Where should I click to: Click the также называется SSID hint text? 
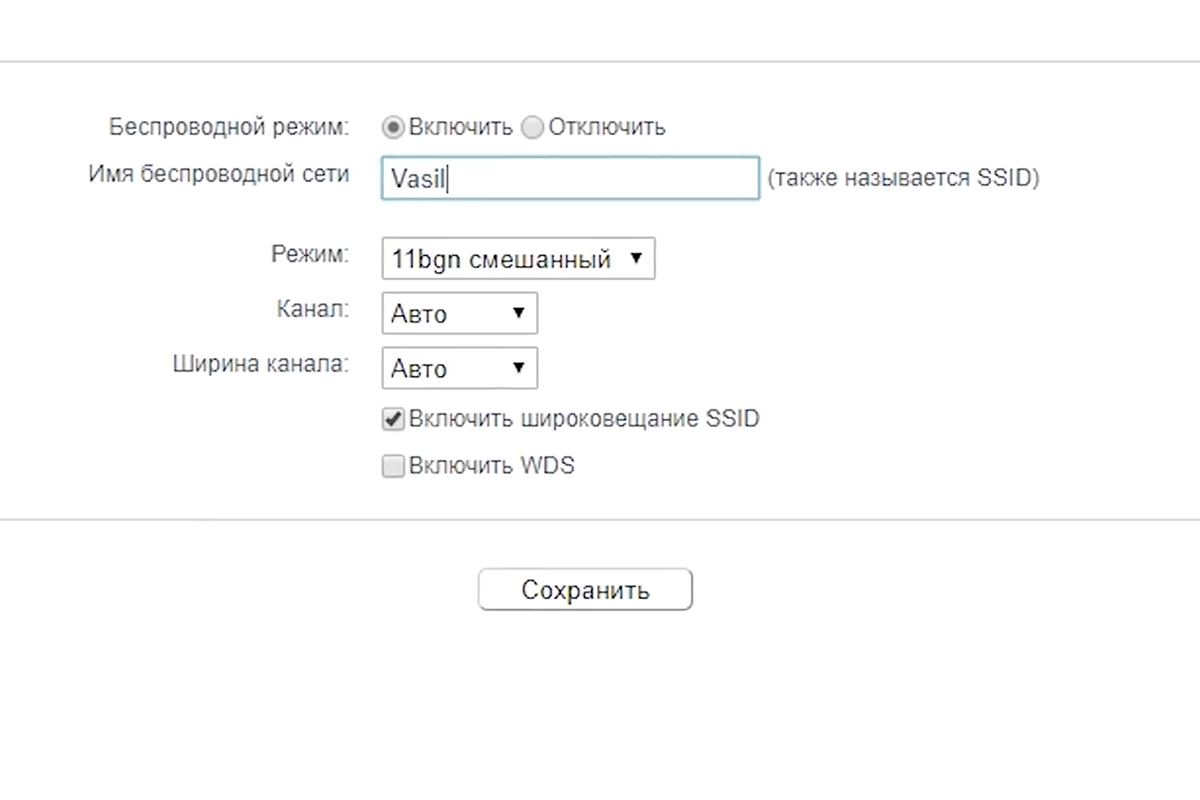[x=902, y=177]
